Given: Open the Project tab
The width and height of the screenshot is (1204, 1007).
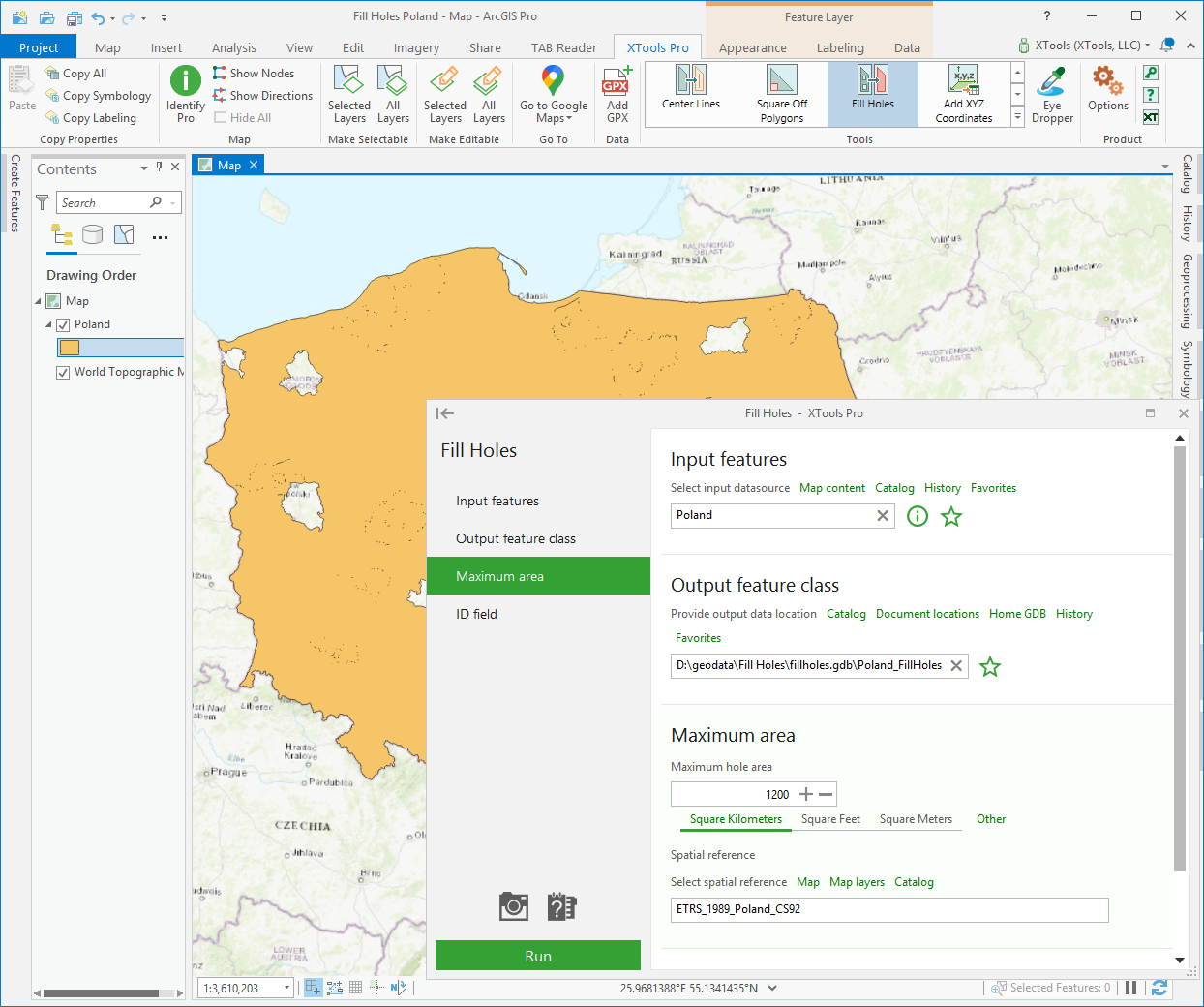Looking at the screenshot, I should [x=39, y=47].
